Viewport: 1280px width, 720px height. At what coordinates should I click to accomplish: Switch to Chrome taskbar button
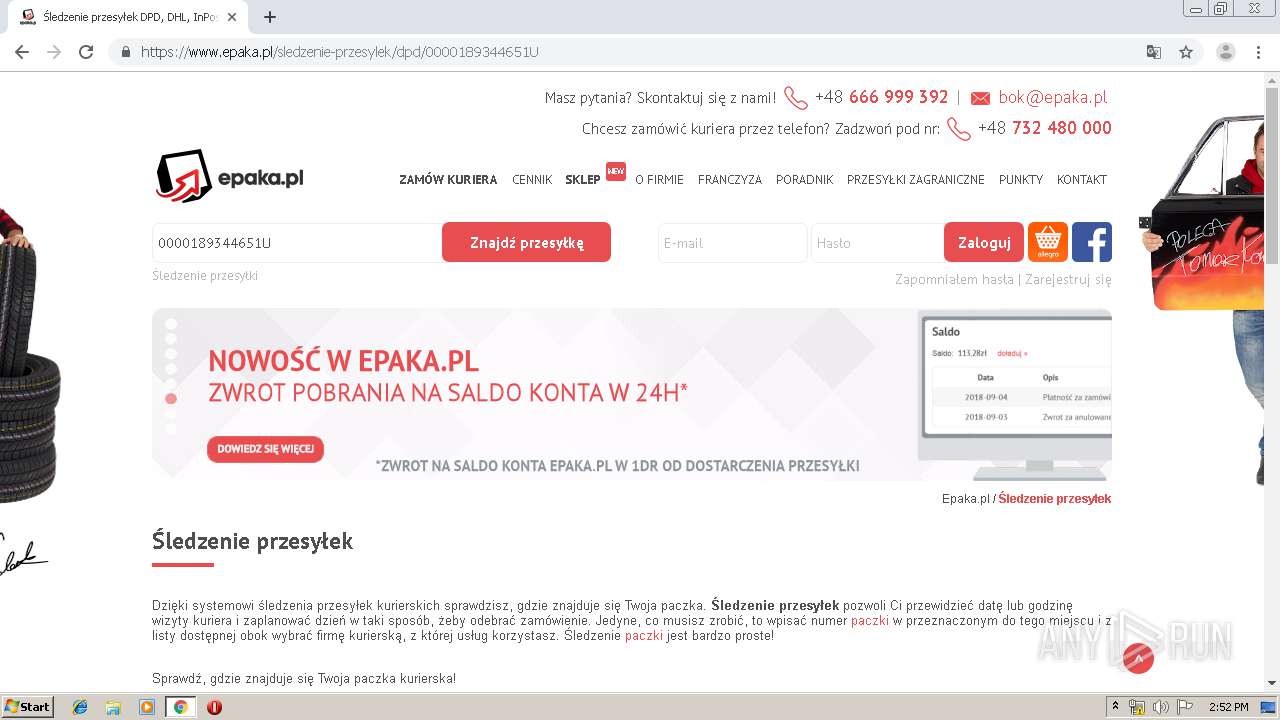[x=180, y=707]
